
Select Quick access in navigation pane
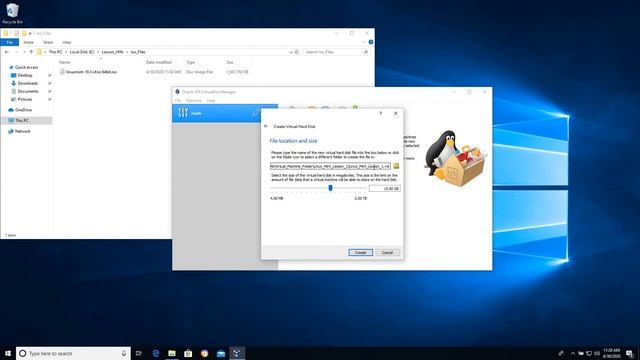pos(26,67)
